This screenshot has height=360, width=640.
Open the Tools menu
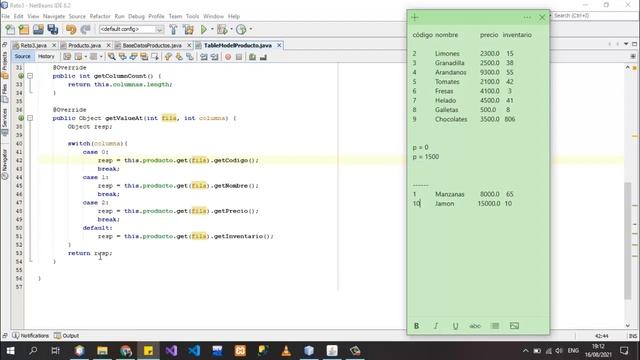(192, 16)
